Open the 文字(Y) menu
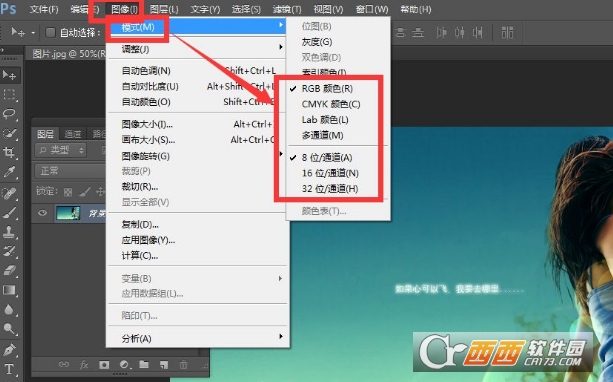 (205, 9)
